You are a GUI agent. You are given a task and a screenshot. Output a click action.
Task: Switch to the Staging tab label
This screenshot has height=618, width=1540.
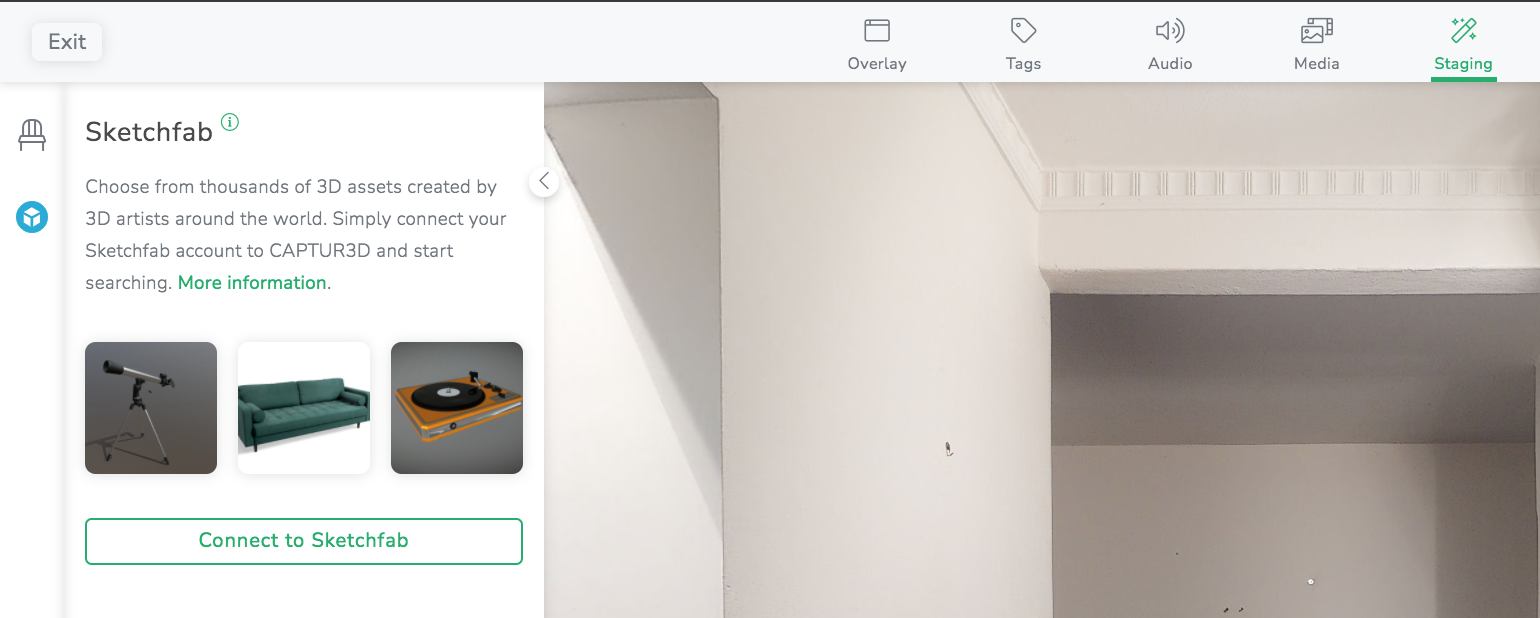(x=1464, y=63)
